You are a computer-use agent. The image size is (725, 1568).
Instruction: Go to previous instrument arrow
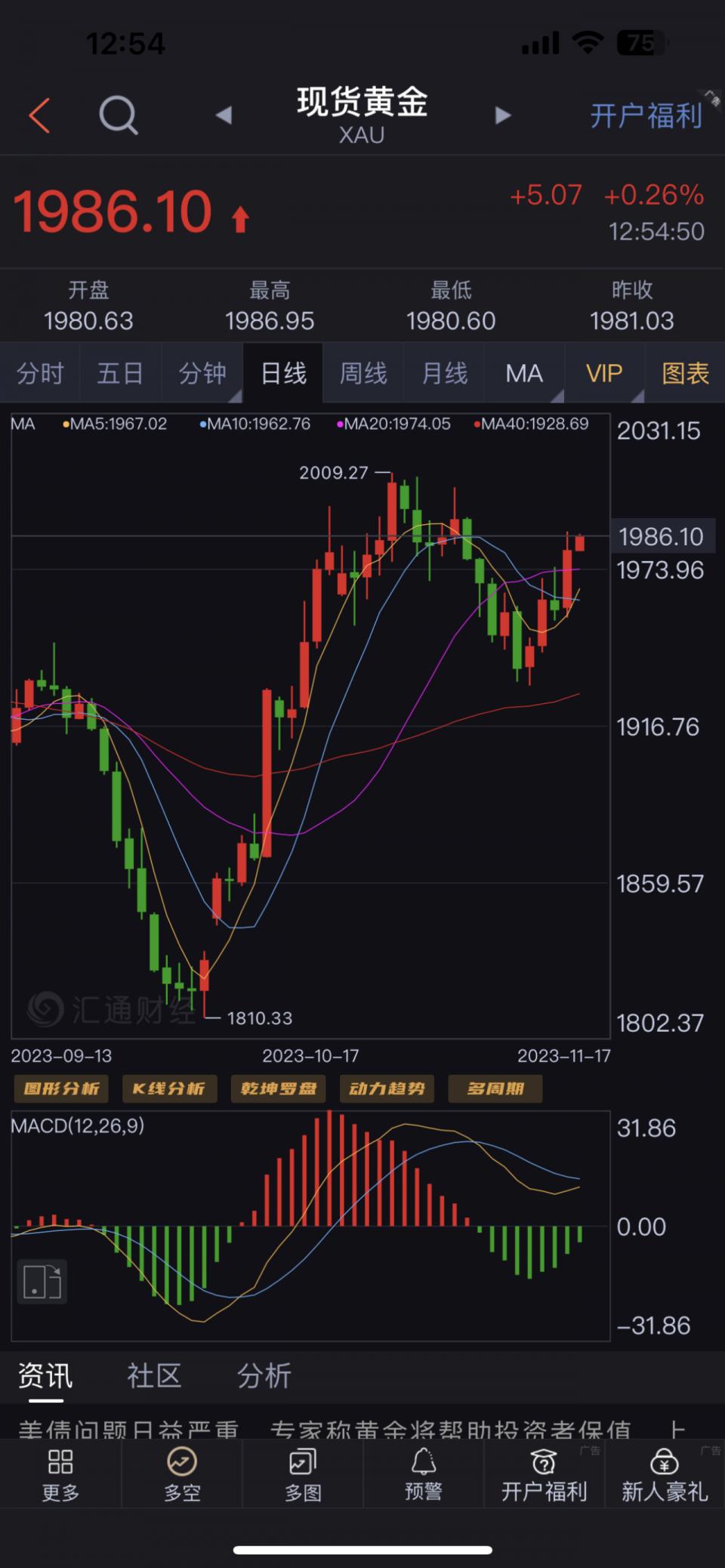(224, 116)
